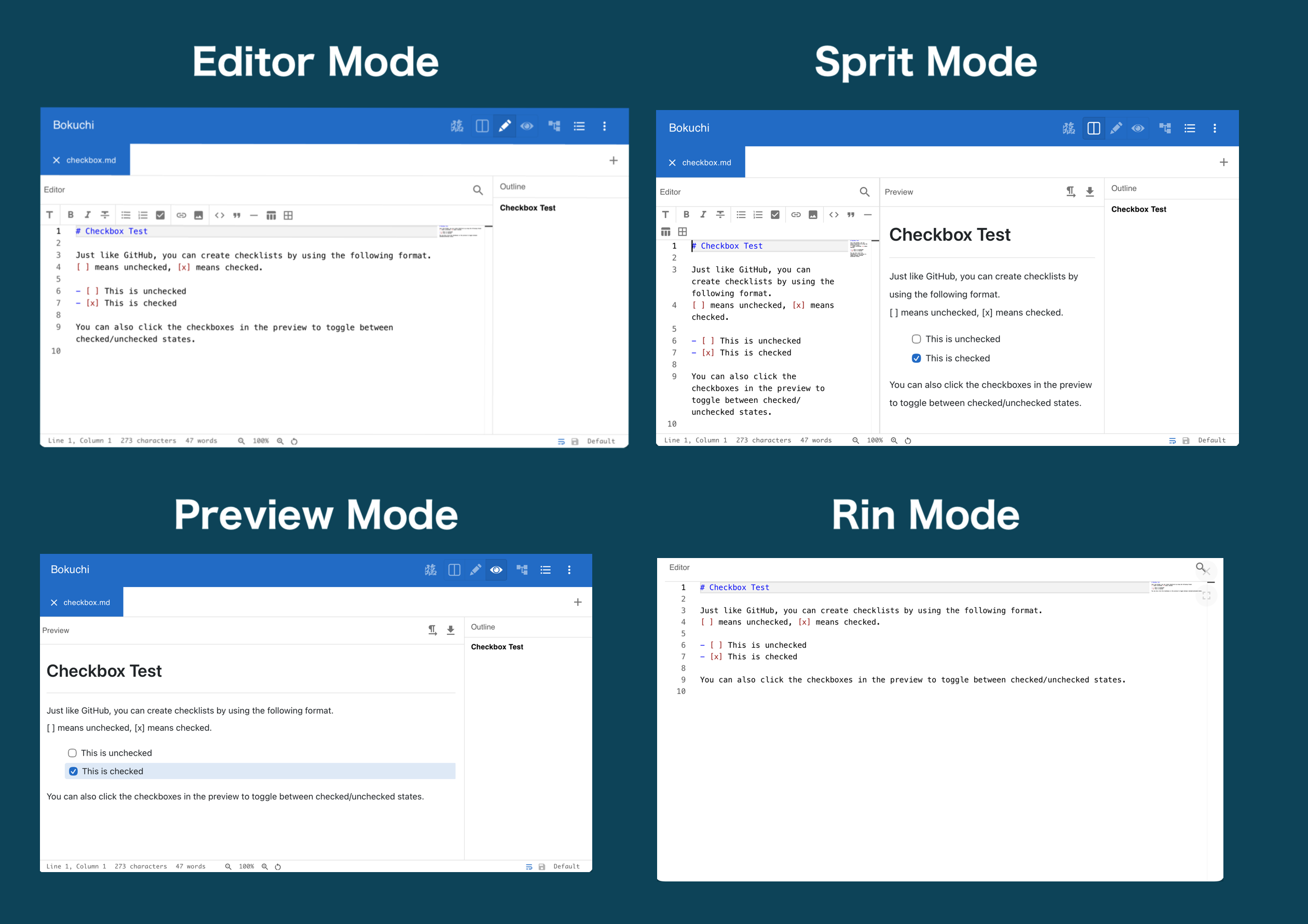Close checkbox.md tab in Editor Mode window
Image resolution: width=1308 pixels, height=924 pixels.
tap(57, 160)
